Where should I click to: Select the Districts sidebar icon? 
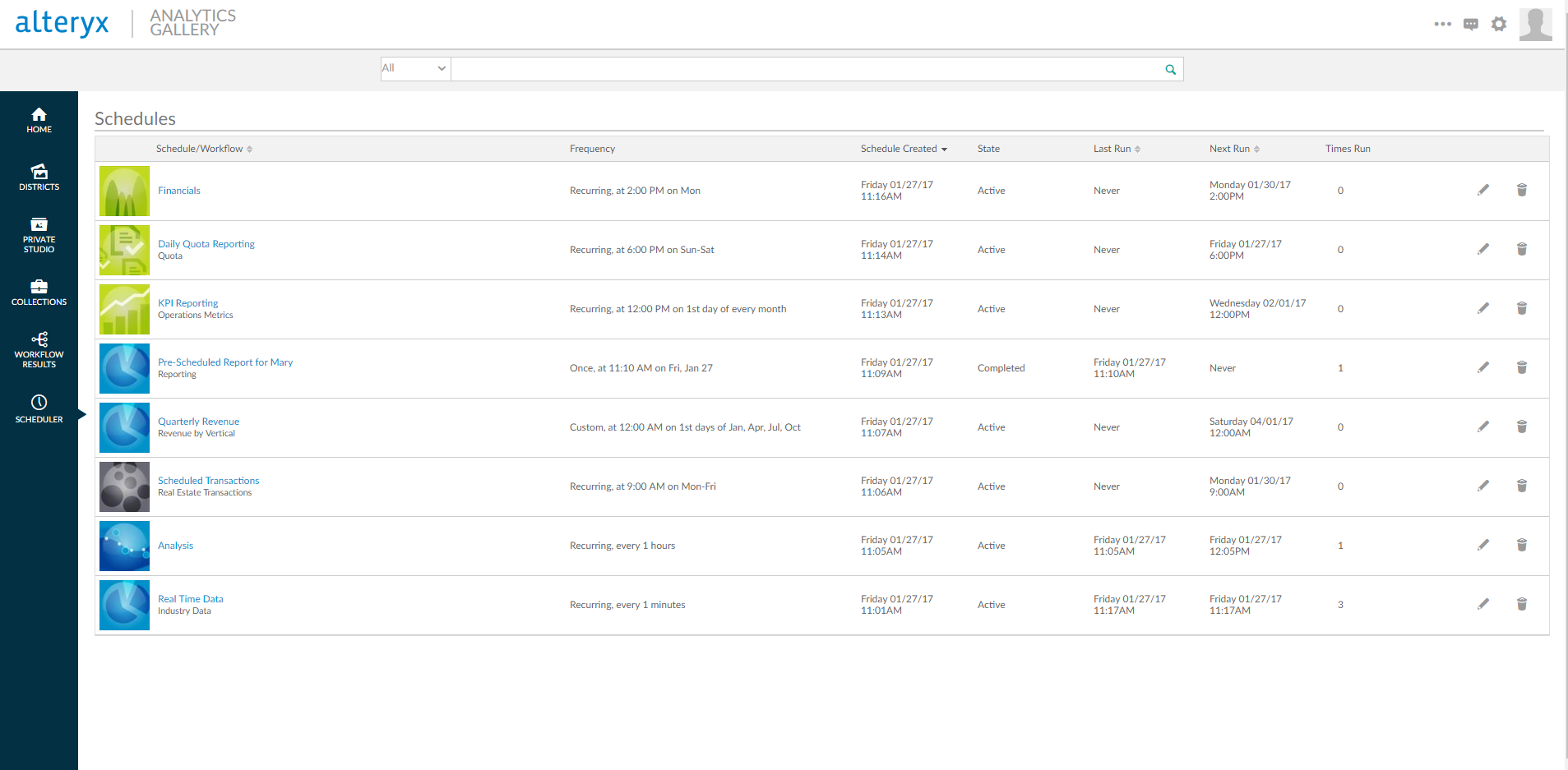coord(39,178)
